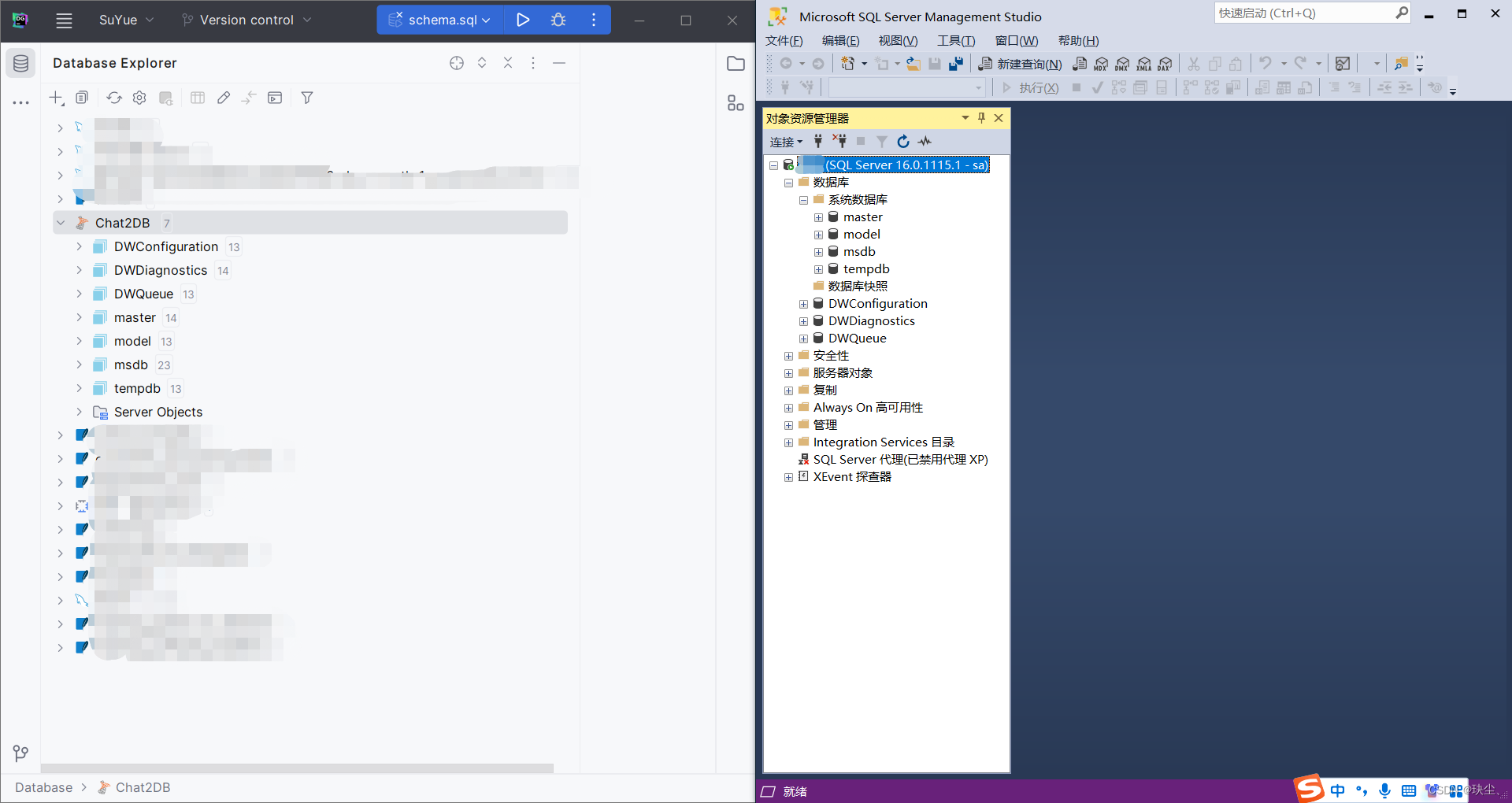Screen dimensions: 1512x803
Task: Open the Version control menu in DataGrip
Action: pos(245,20)
